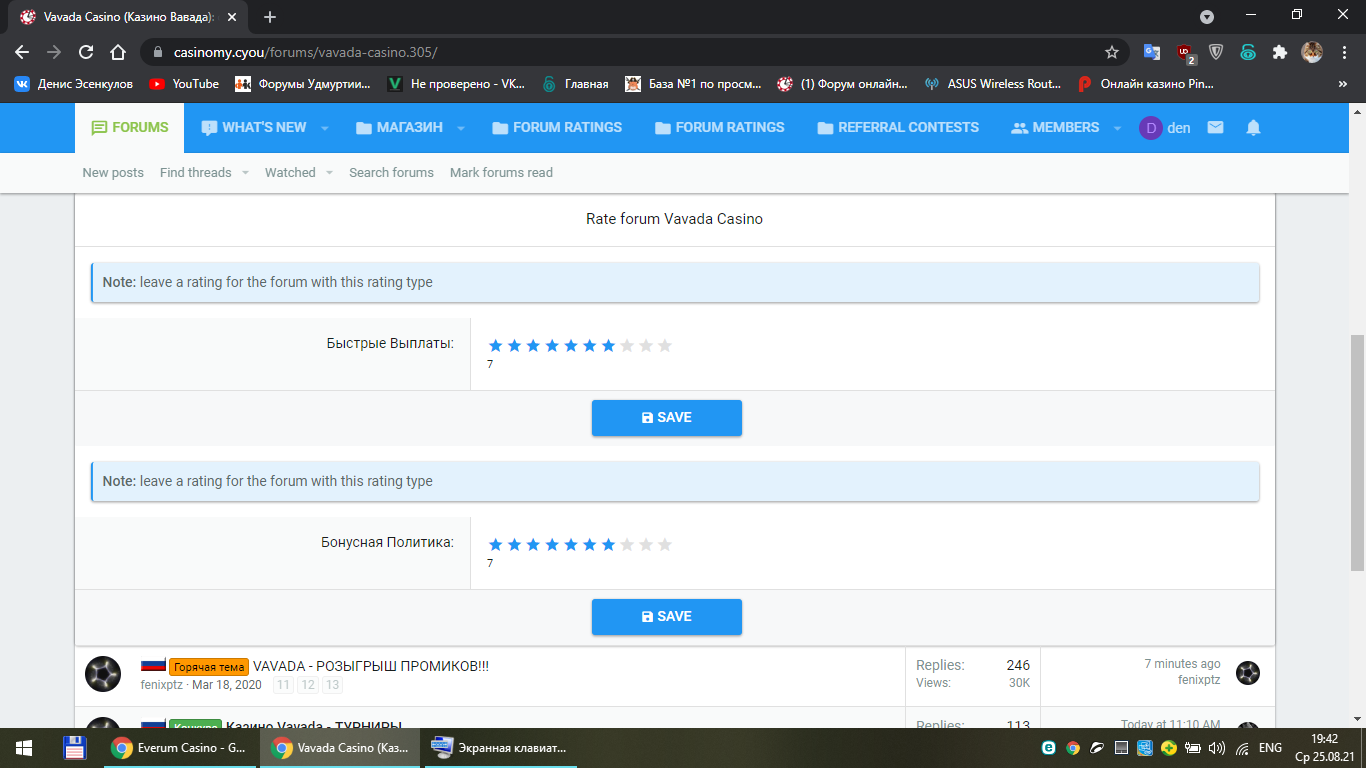Viewport: 1366px width, 768px height.
Task: Save the Бонусная Политика rating
Action: click(x=667, y=617)
